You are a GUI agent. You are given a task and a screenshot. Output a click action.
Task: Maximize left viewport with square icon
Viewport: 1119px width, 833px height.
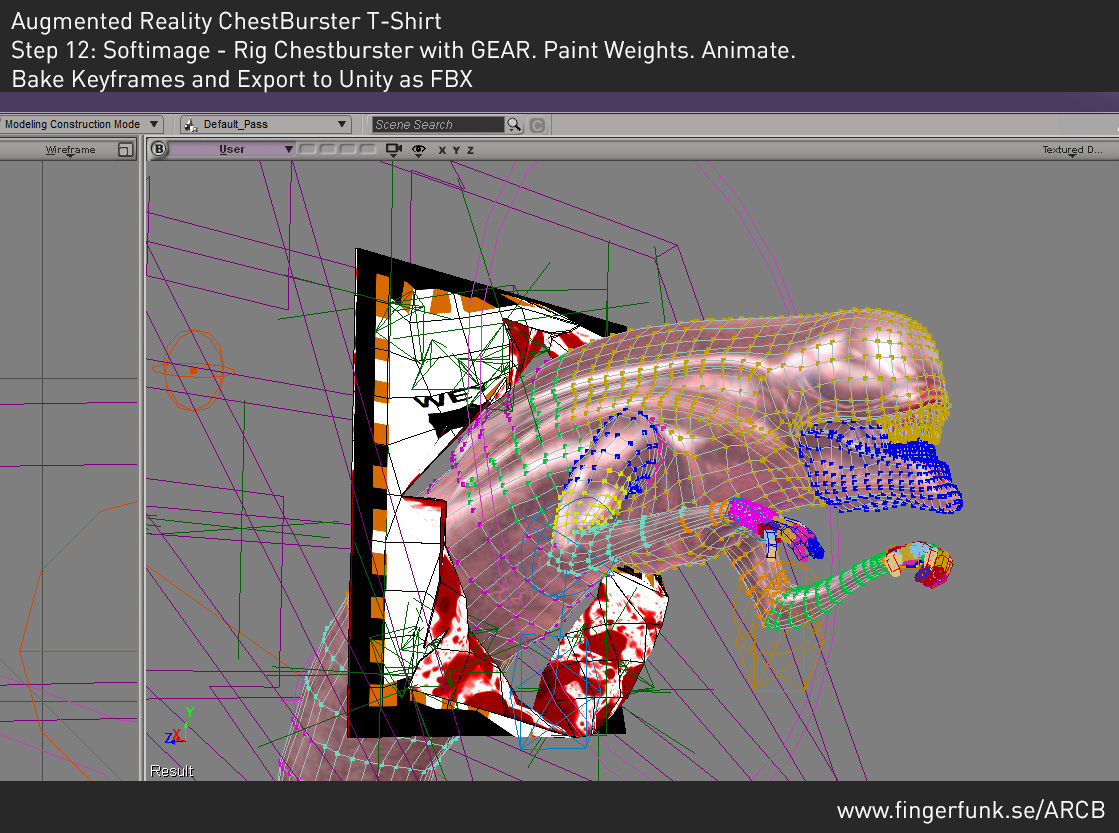click(126, 150)
